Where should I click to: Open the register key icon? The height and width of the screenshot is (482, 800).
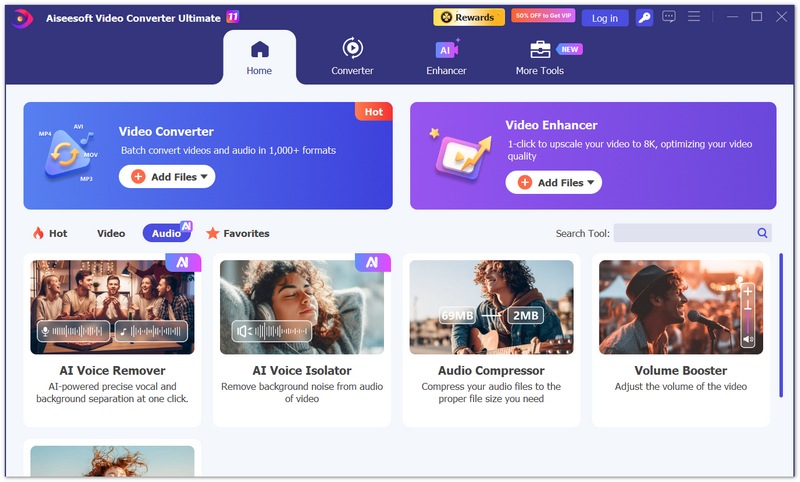[644, 18]
